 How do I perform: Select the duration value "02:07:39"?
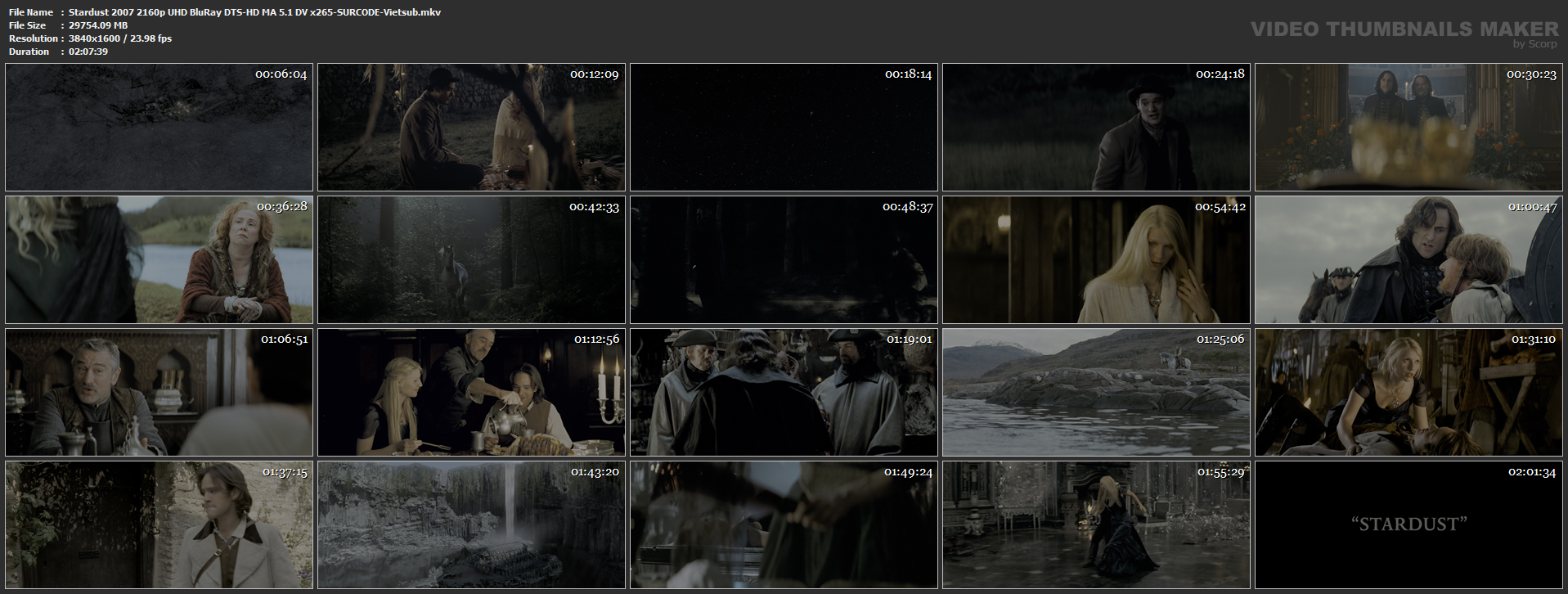pyautogui.click(x=88, y=52)
